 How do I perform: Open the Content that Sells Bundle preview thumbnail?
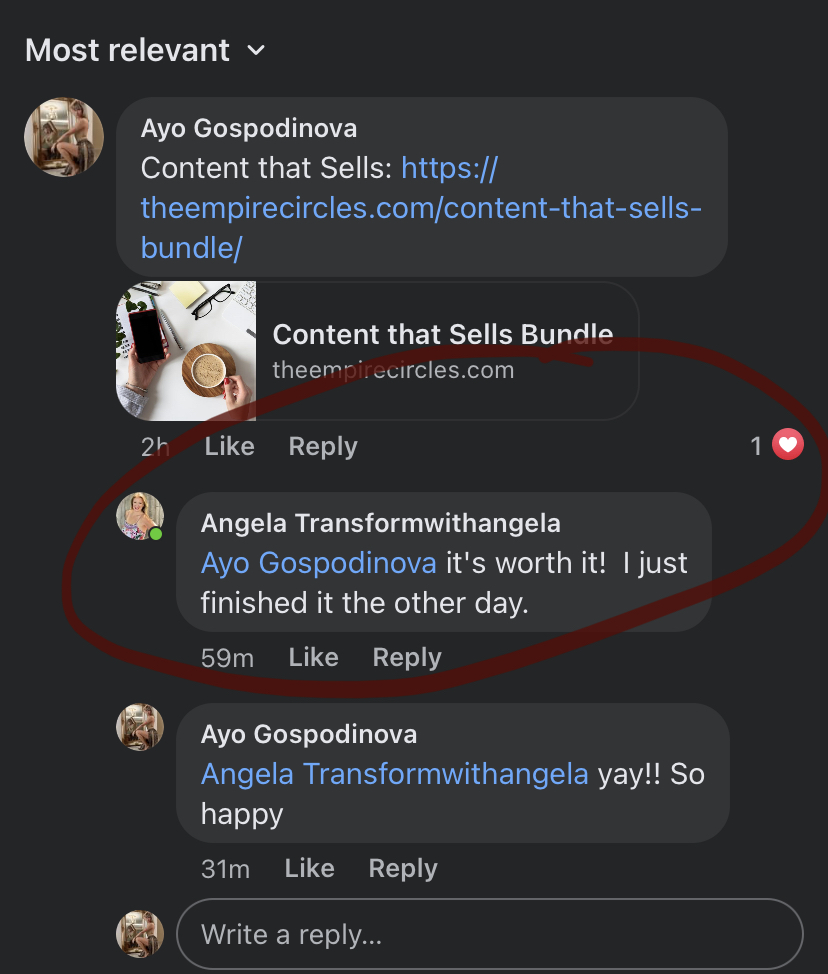point(186,350)
